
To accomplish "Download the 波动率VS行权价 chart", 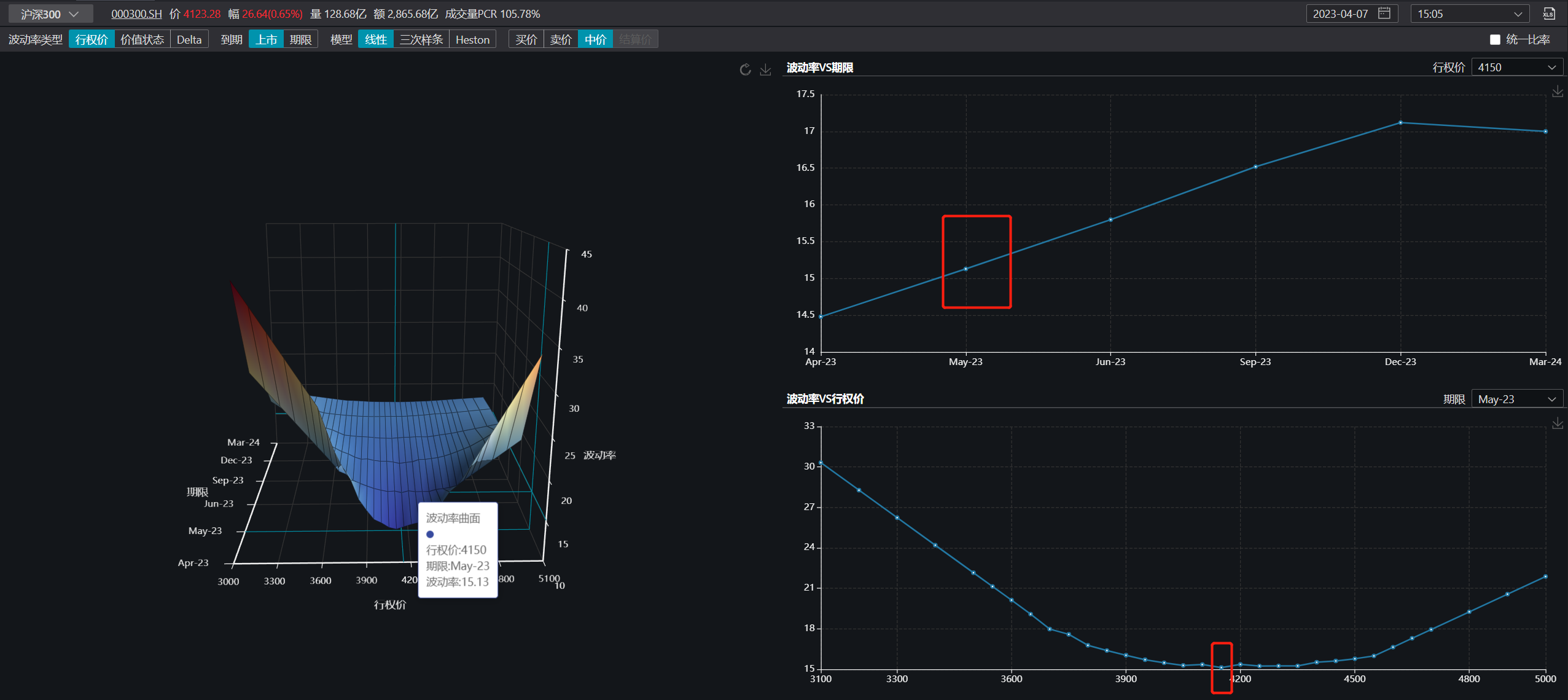I will coord(1557,423).
